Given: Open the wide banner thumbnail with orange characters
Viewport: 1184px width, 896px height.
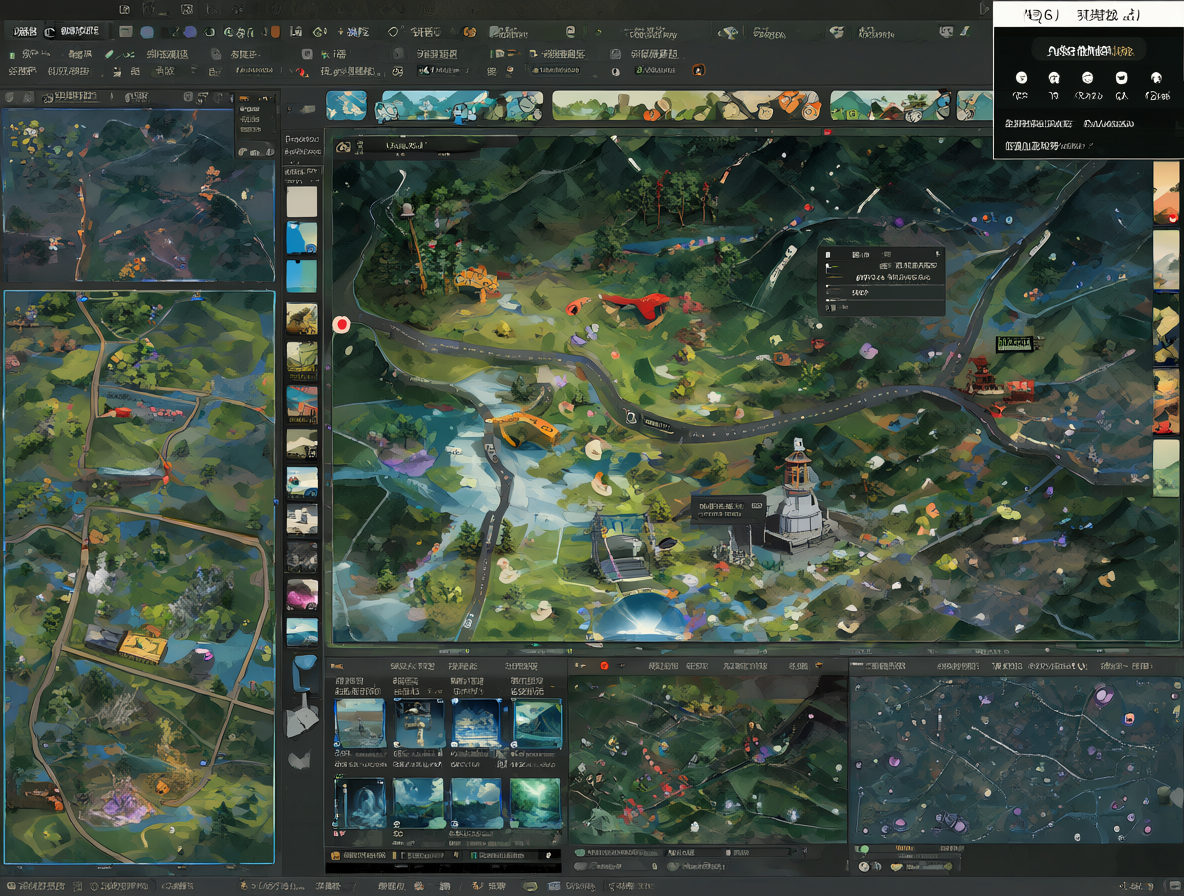Looking at the screenshot, I should [x=686, y=106].
